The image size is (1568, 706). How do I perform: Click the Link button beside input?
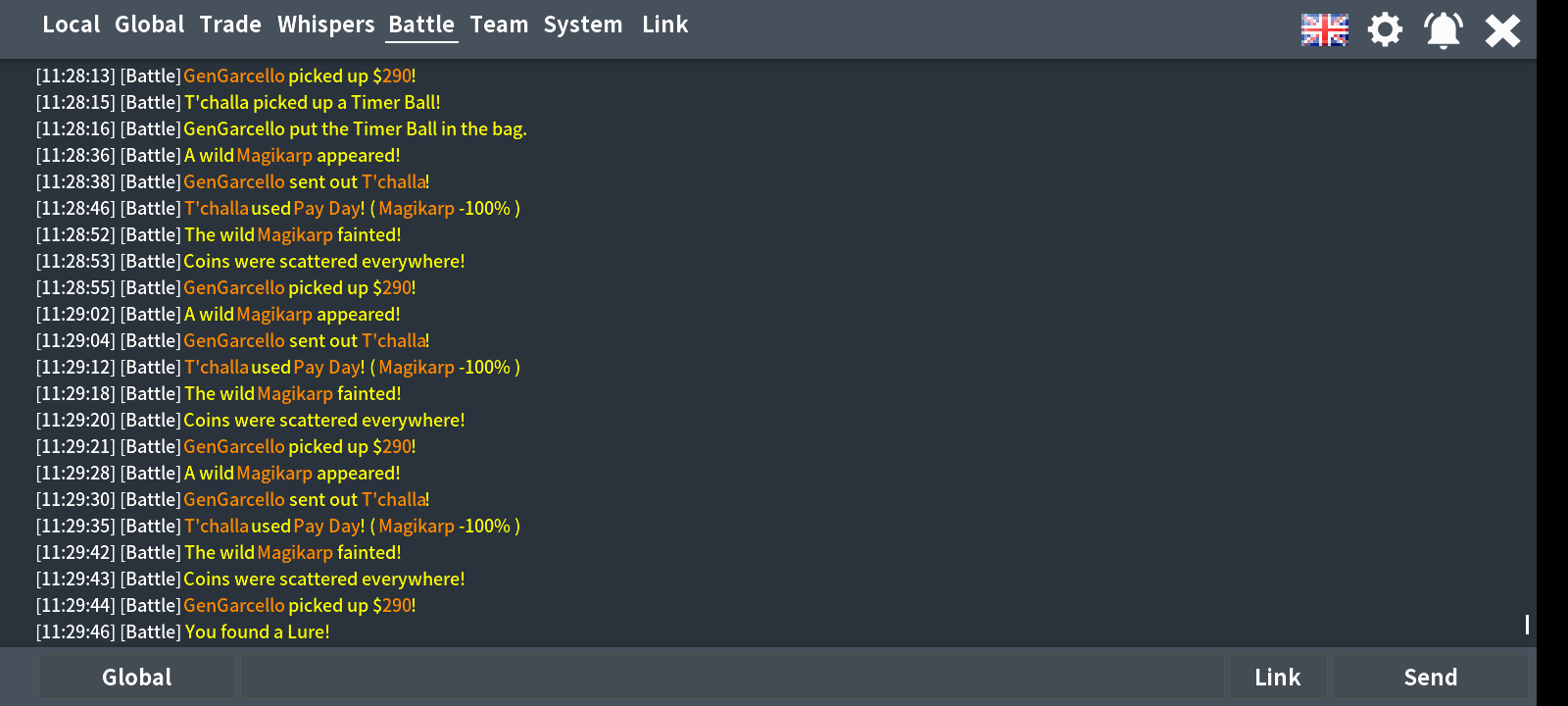tap(1278, 678)
